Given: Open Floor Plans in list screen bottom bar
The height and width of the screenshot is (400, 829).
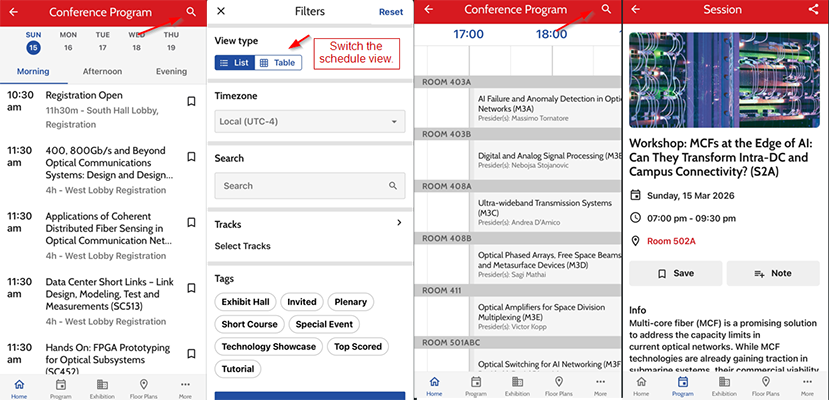Looking at the screenshot, I should click(143, 387).
